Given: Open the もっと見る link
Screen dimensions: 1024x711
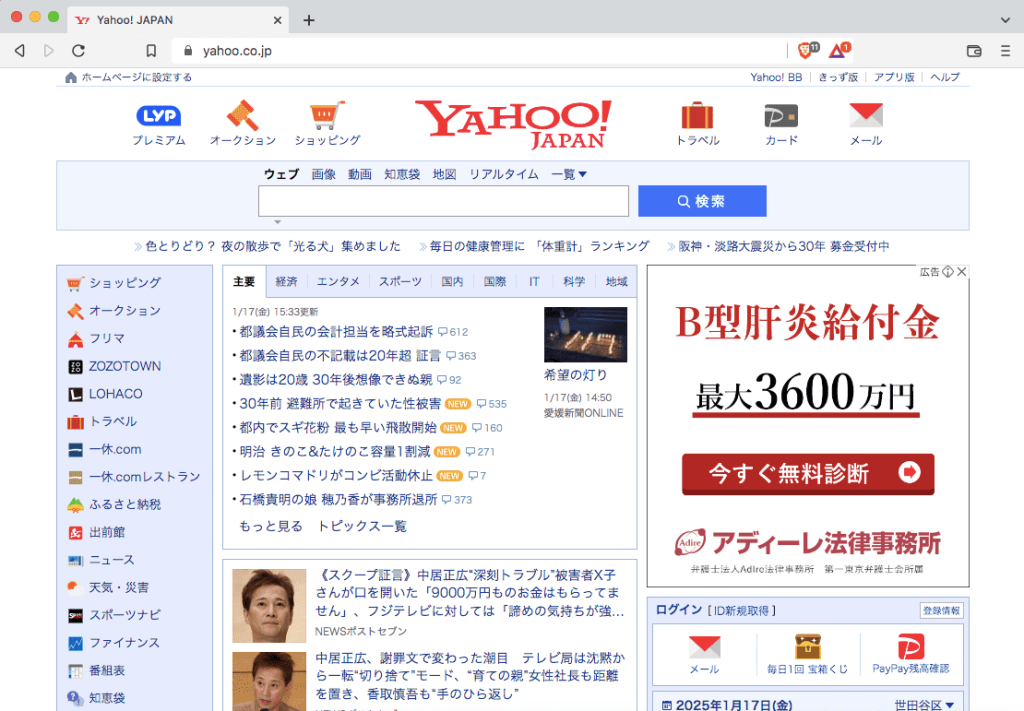Looking at the screenshot, I should [270, 526].
